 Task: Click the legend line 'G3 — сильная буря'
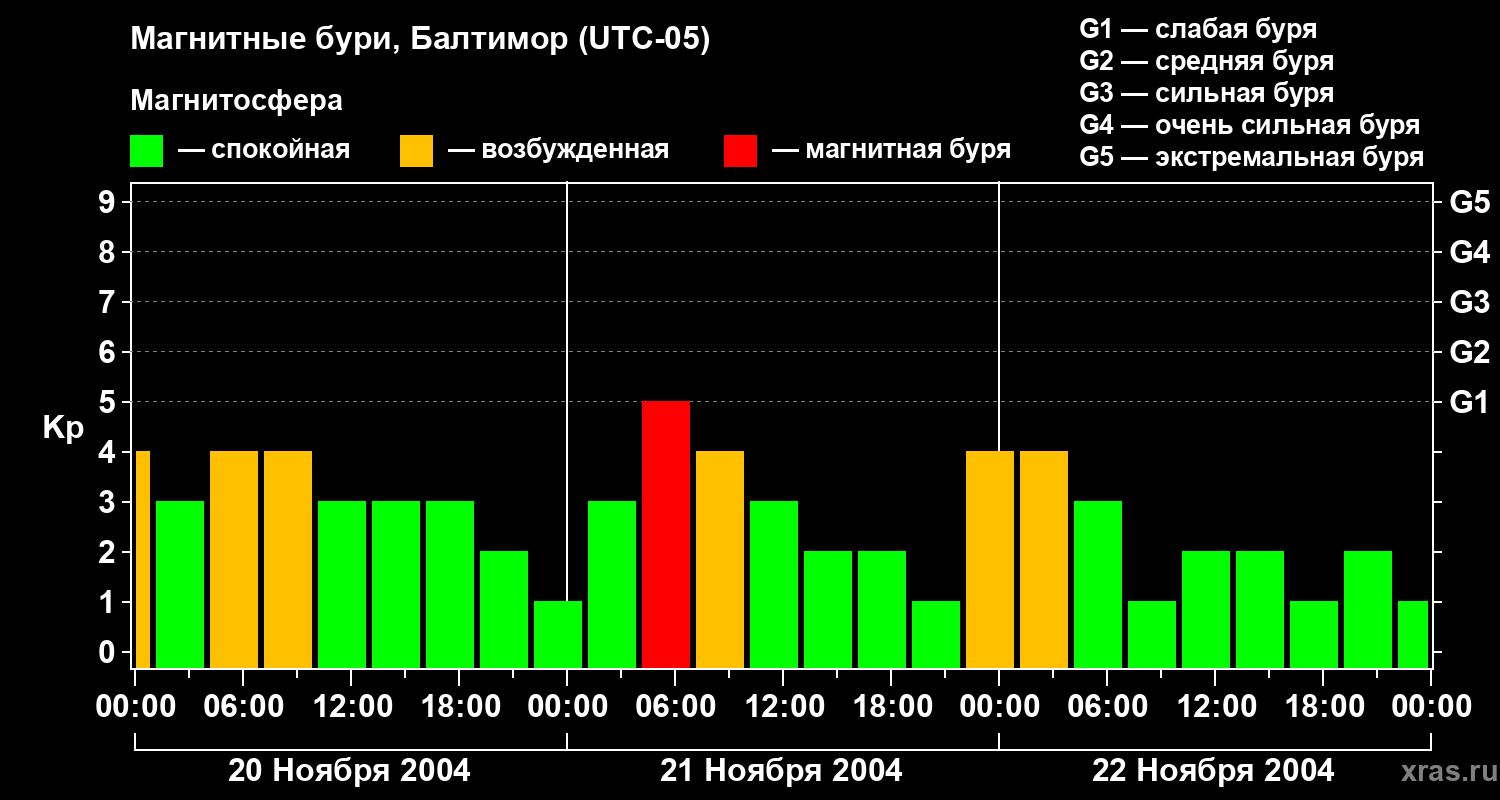coord(1206,93)
